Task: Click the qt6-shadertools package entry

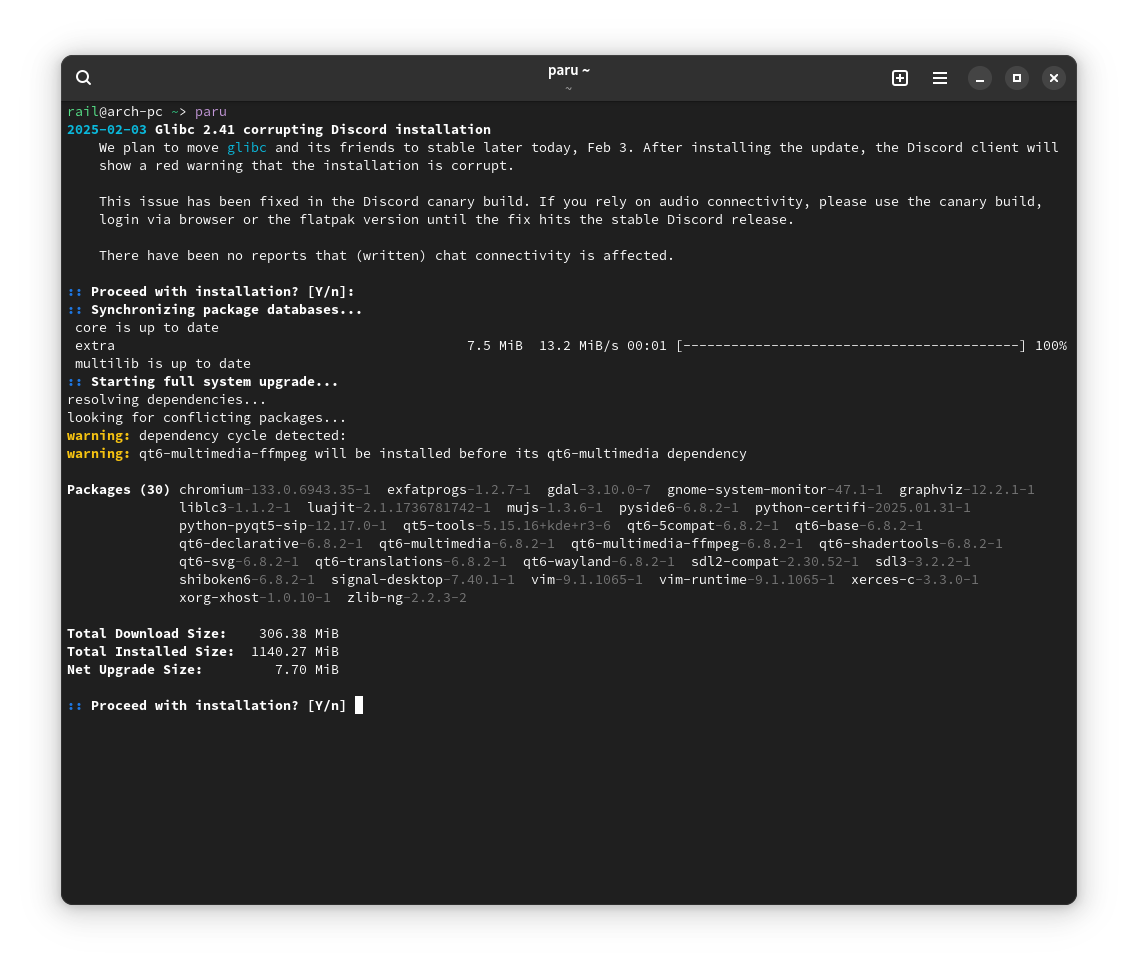Action: pyautogui.click(x=910, y=544)
